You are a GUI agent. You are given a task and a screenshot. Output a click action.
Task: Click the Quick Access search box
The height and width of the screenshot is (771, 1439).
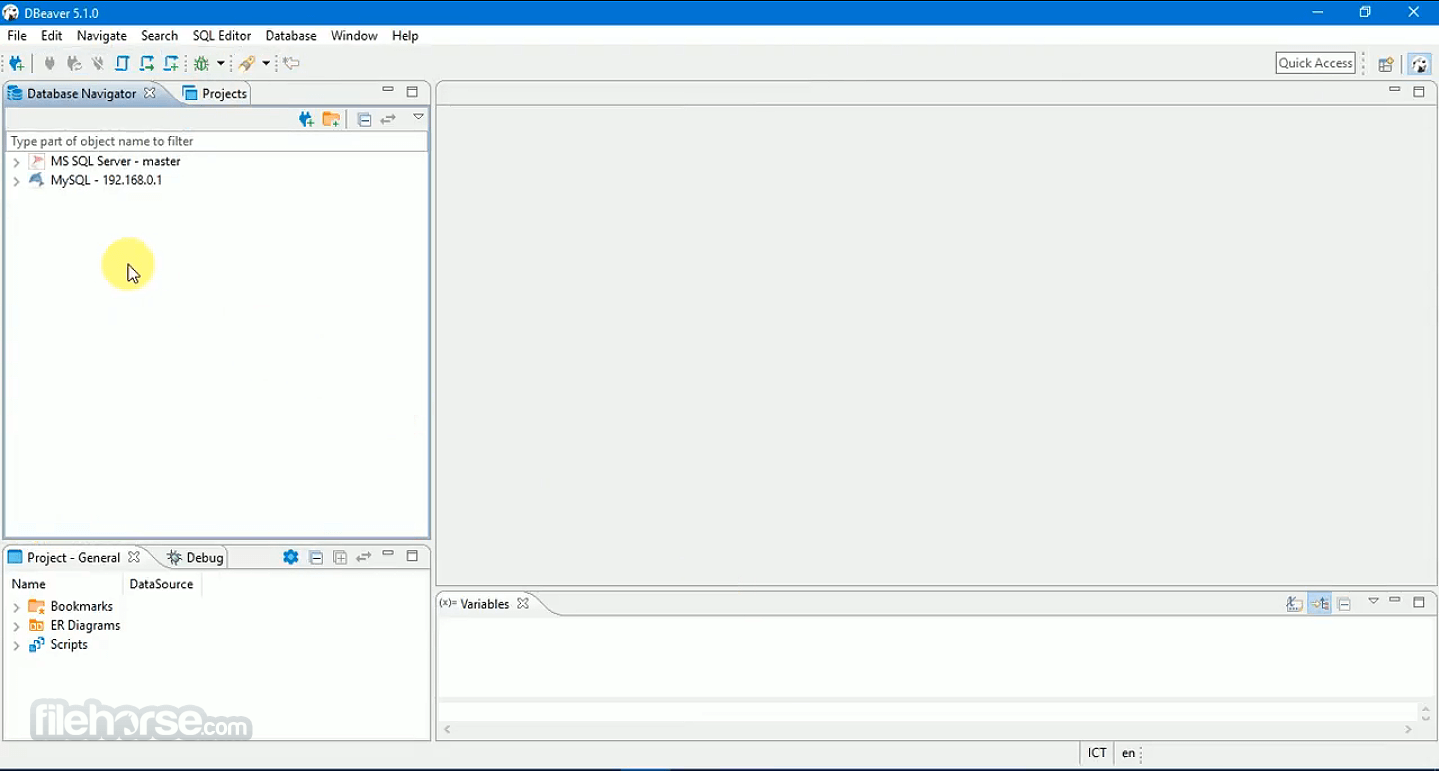(1316, 63)
